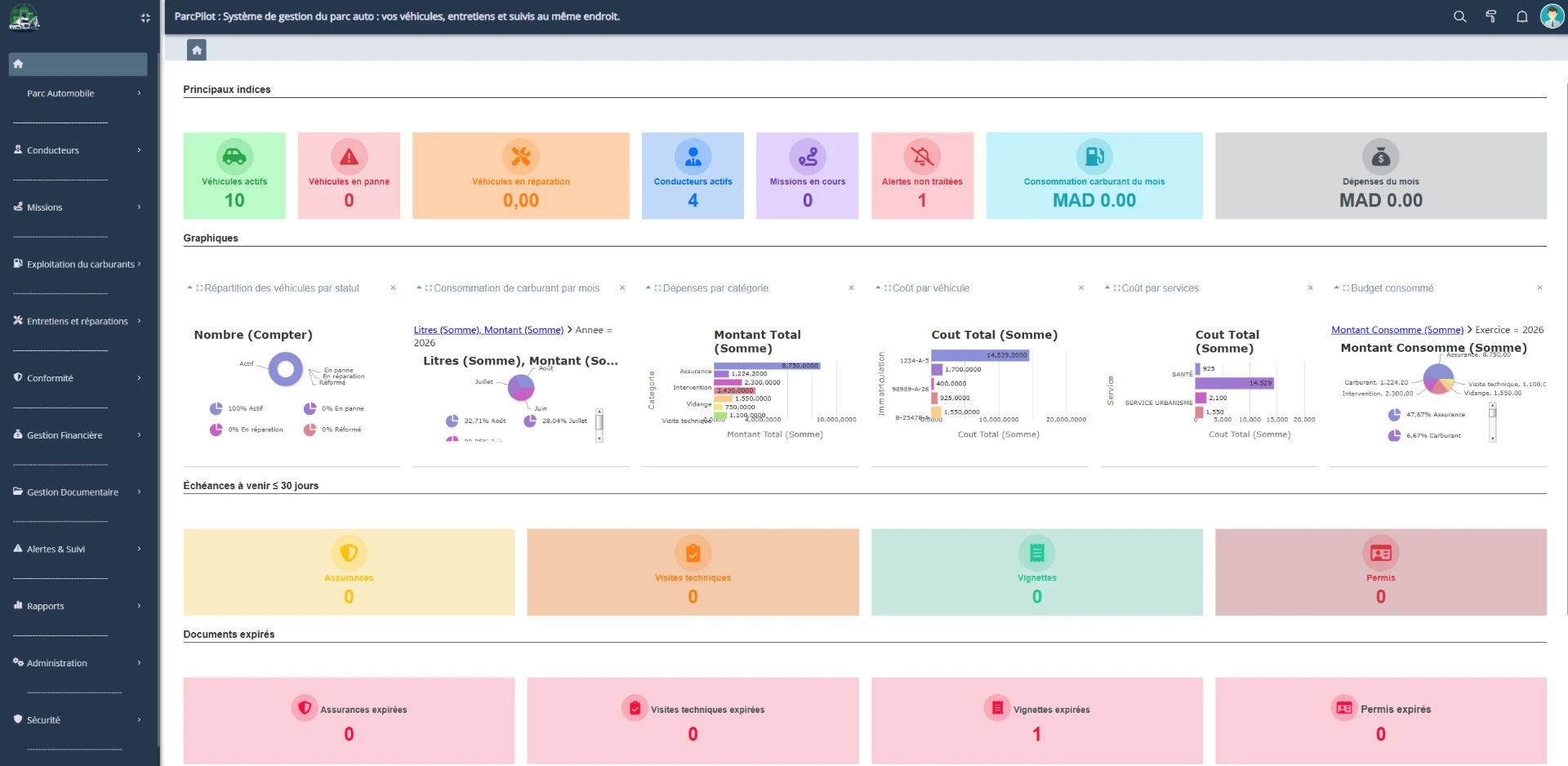
Task: Open the notifications bell
Action: tap(1521, 16)
